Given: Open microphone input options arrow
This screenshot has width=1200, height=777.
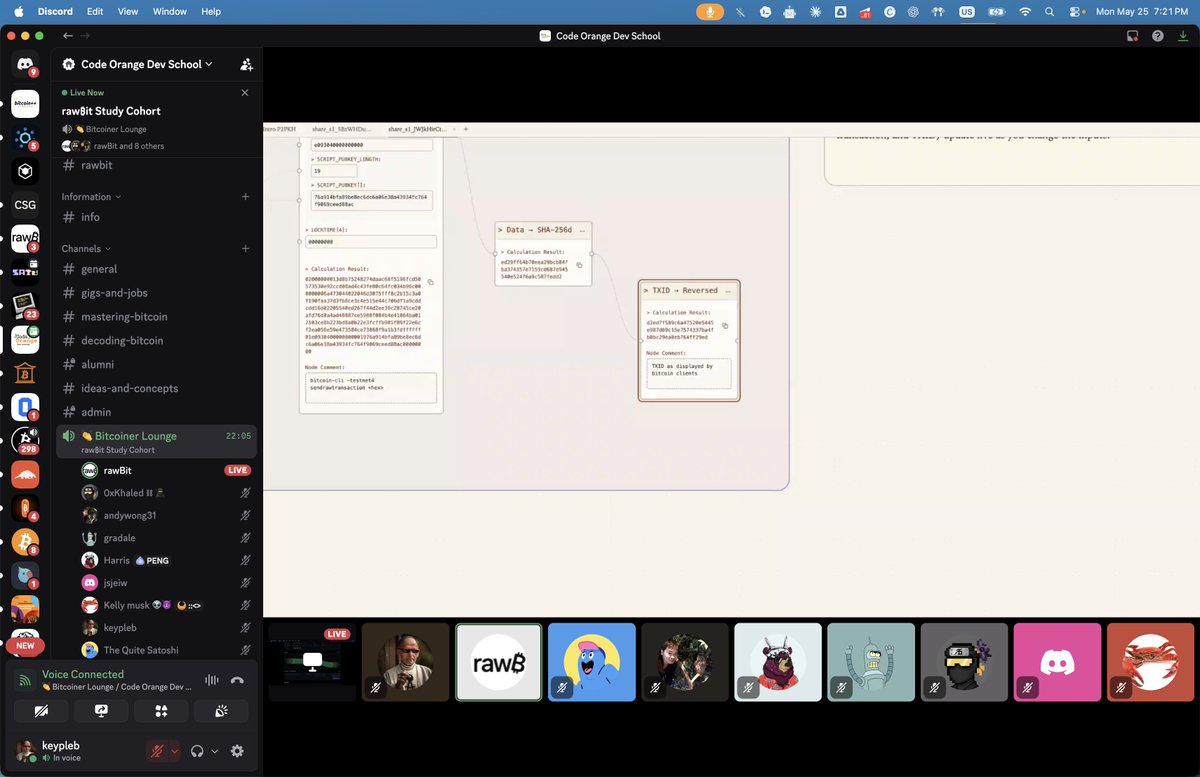Looking at the screenshot, I should click(175, 751).
